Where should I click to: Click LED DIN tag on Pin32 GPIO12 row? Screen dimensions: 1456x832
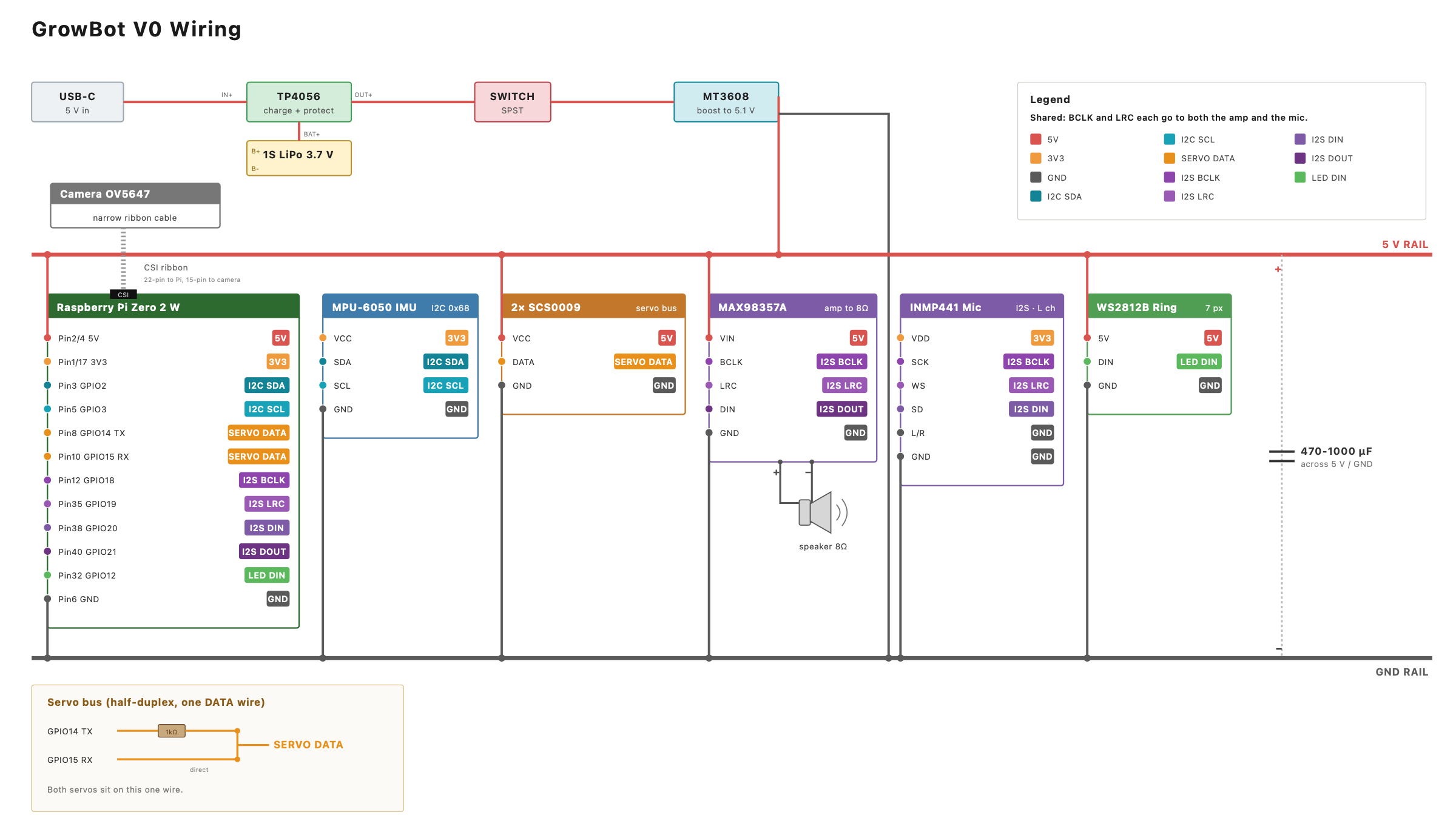267,575
